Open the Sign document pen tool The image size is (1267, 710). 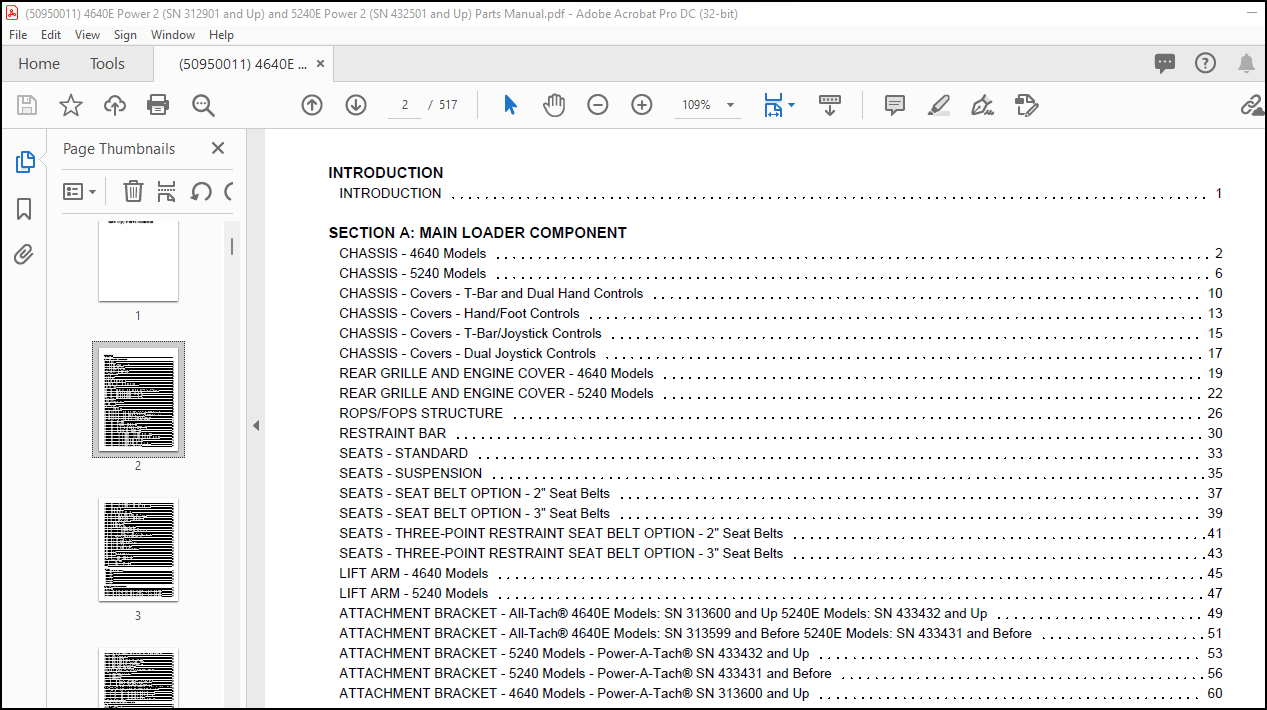(x=982, y=105)
